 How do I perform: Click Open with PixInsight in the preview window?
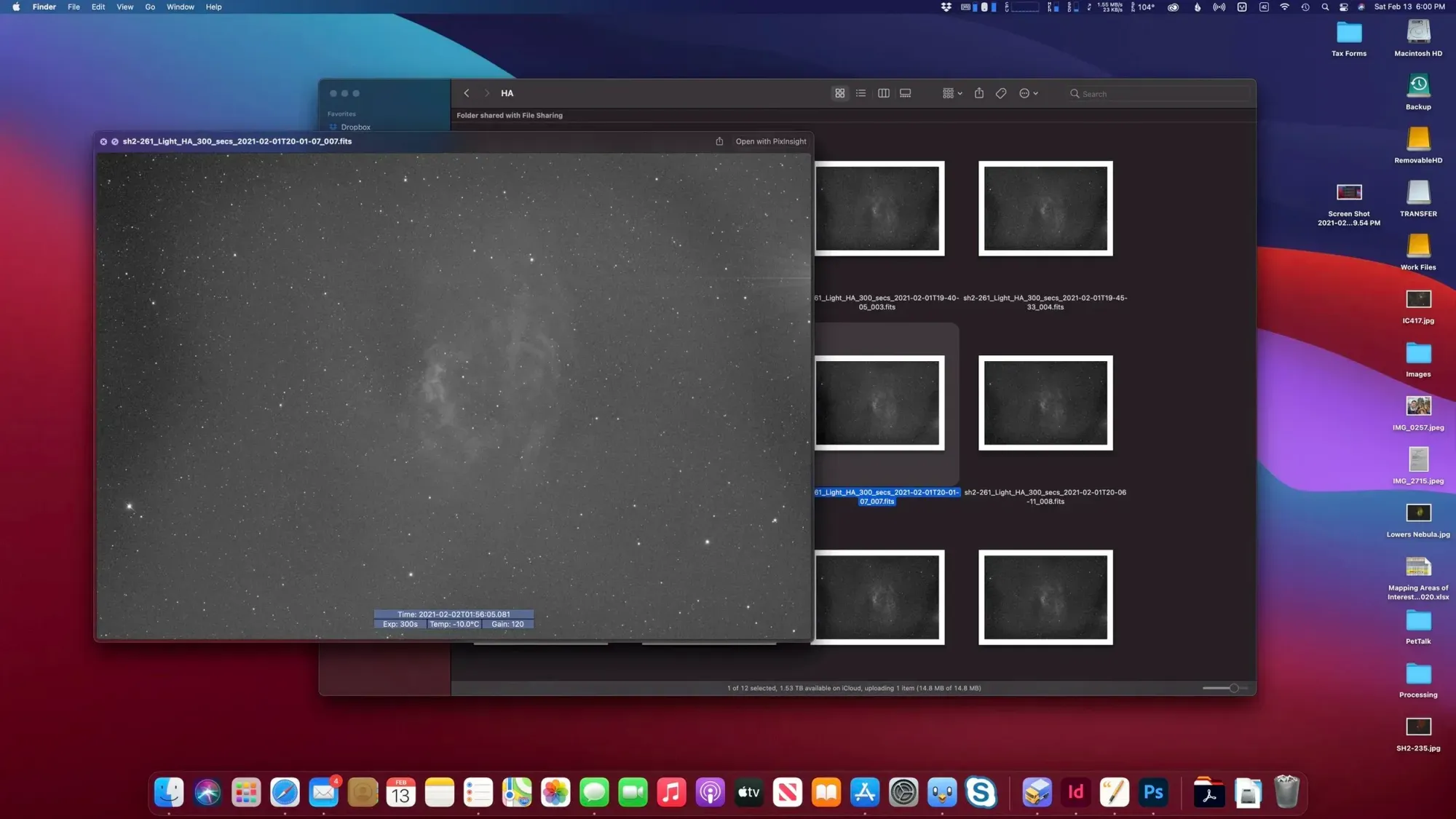pos(771,141)
